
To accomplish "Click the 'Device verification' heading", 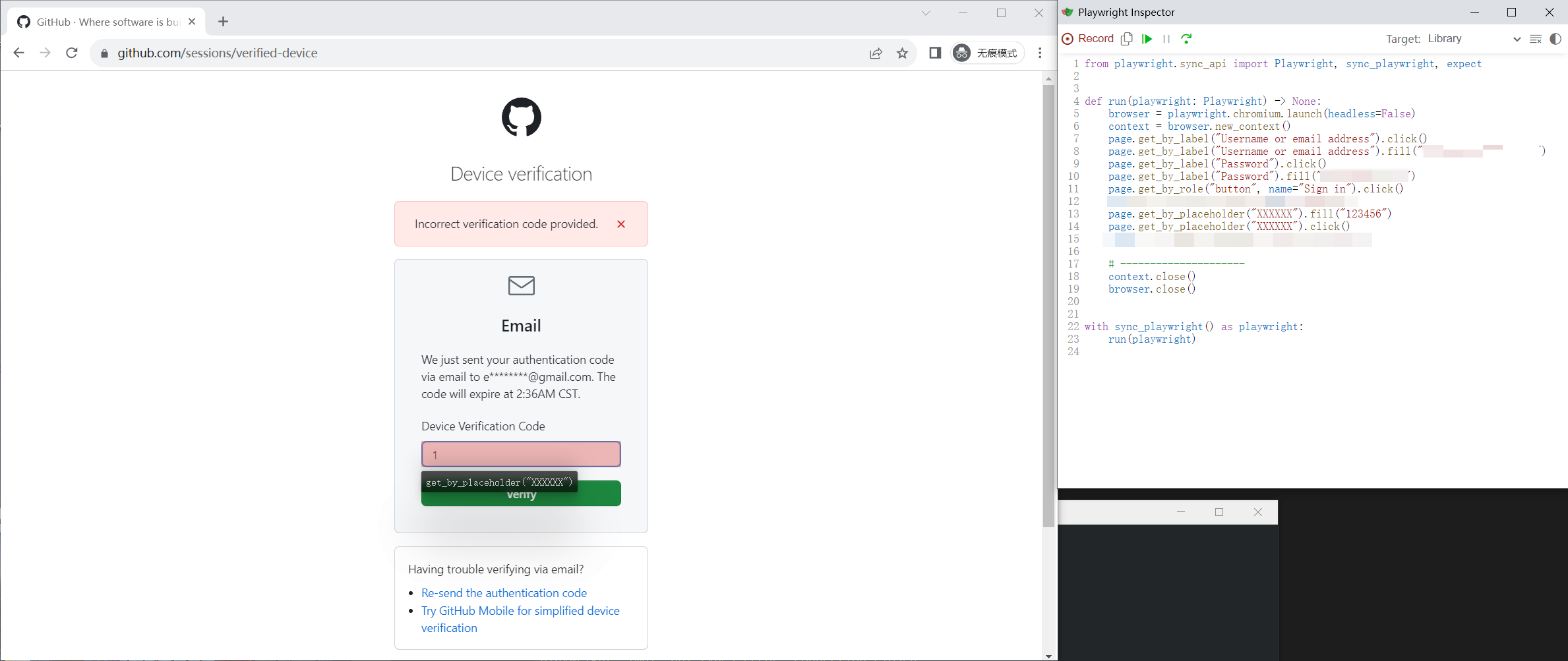I will tap(521, 174).
